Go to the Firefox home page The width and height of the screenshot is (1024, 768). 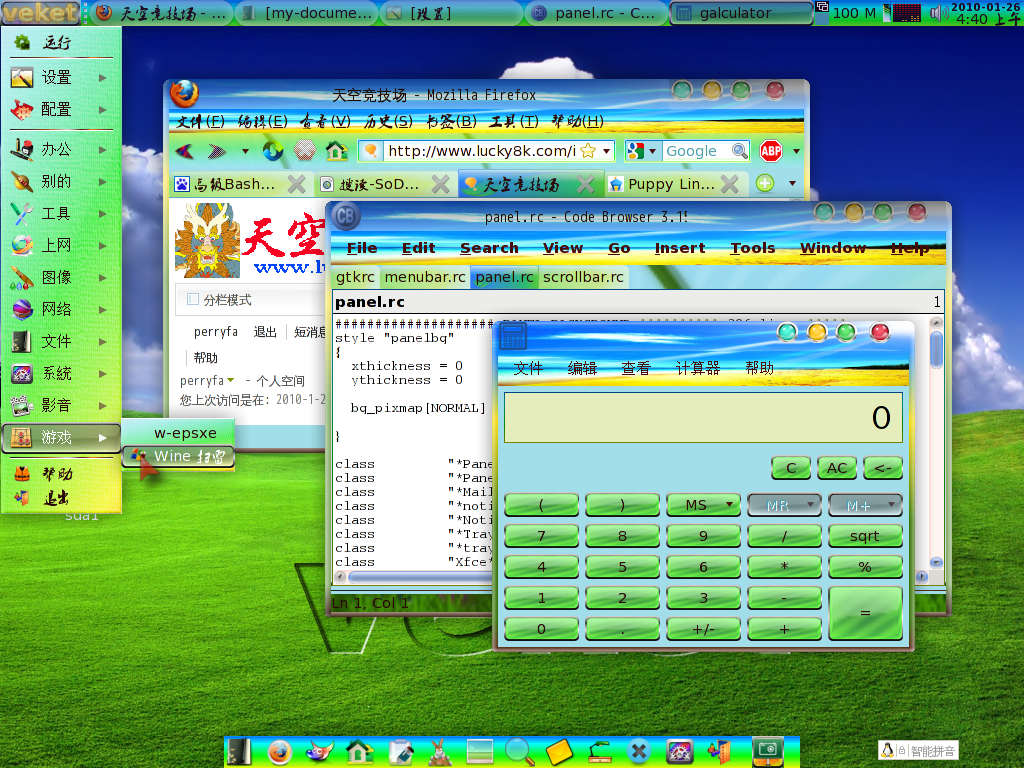pos(336,152)
